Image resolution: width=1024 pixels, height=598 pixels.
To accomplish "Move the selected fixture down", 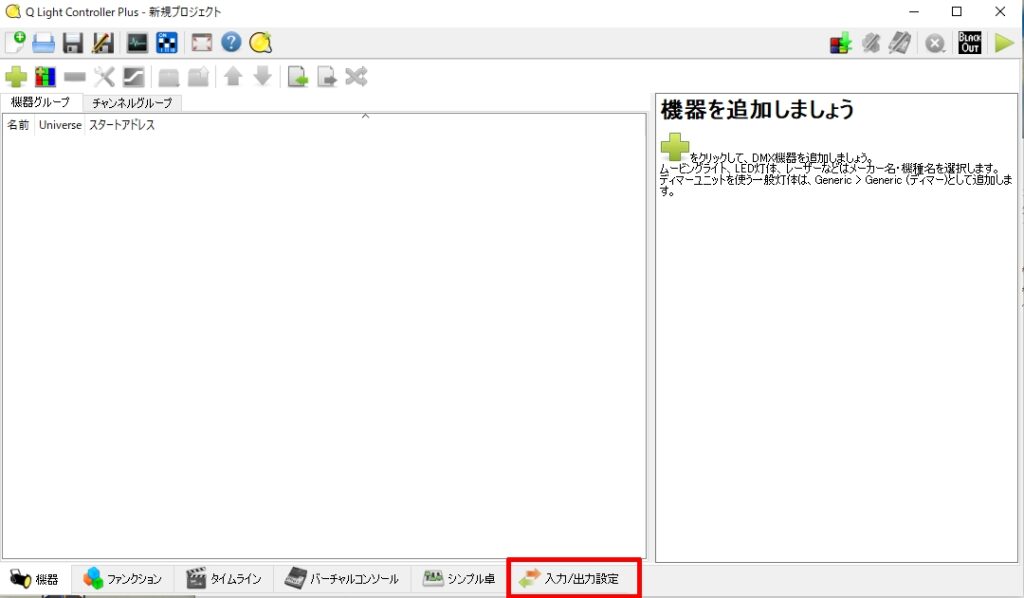I will [x=263, y=77].
